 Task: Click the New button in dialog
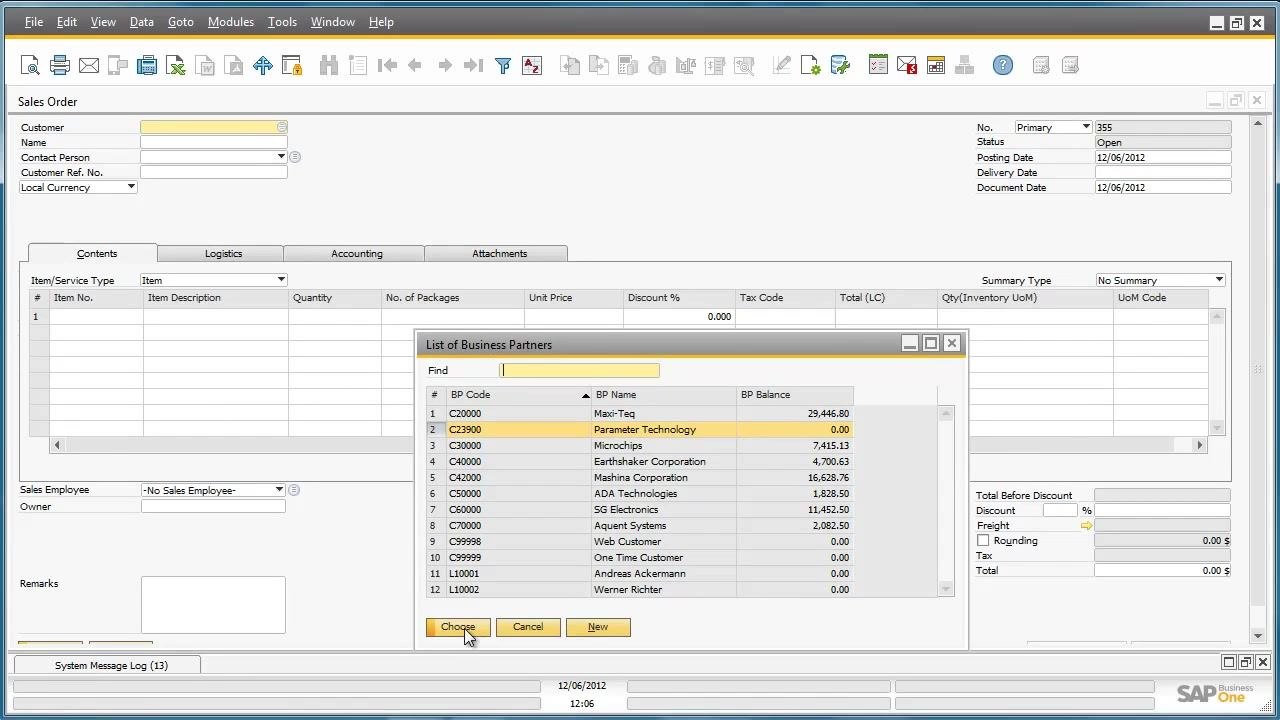coord(598,627)
